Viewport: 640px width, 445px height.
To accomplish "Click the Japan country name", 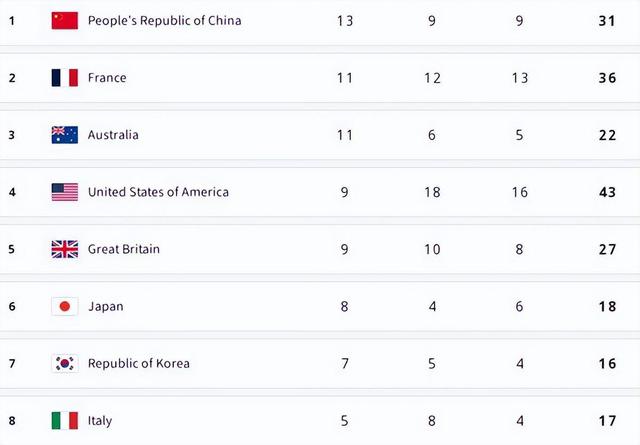I will [x=105, y=306].
